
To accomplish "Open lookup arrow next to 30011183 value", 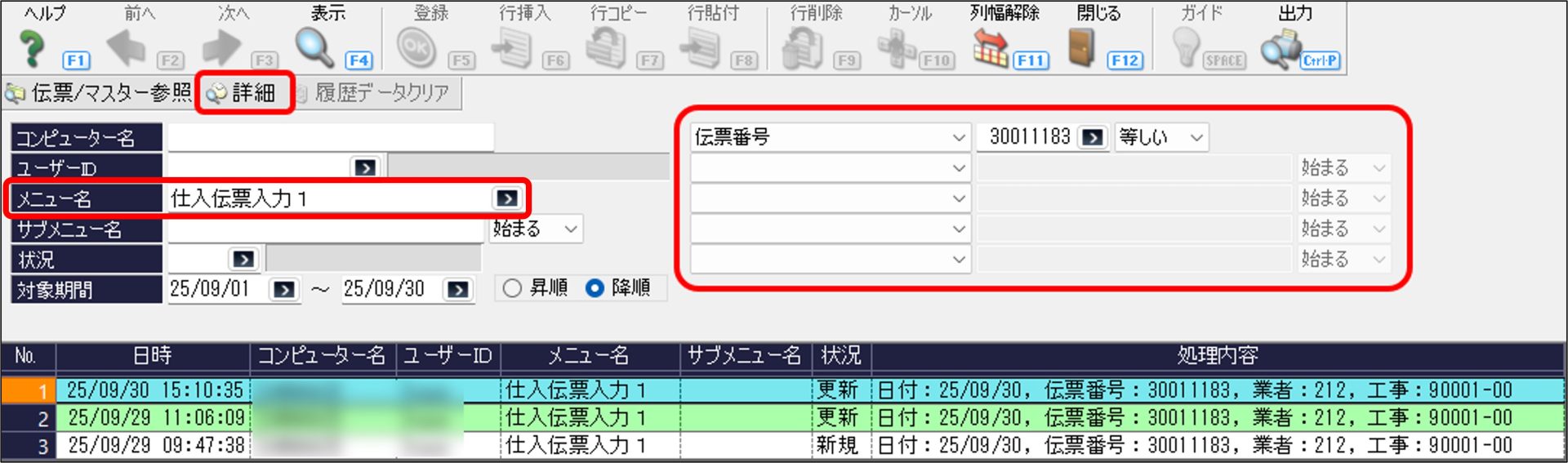I will [1092, 137].
